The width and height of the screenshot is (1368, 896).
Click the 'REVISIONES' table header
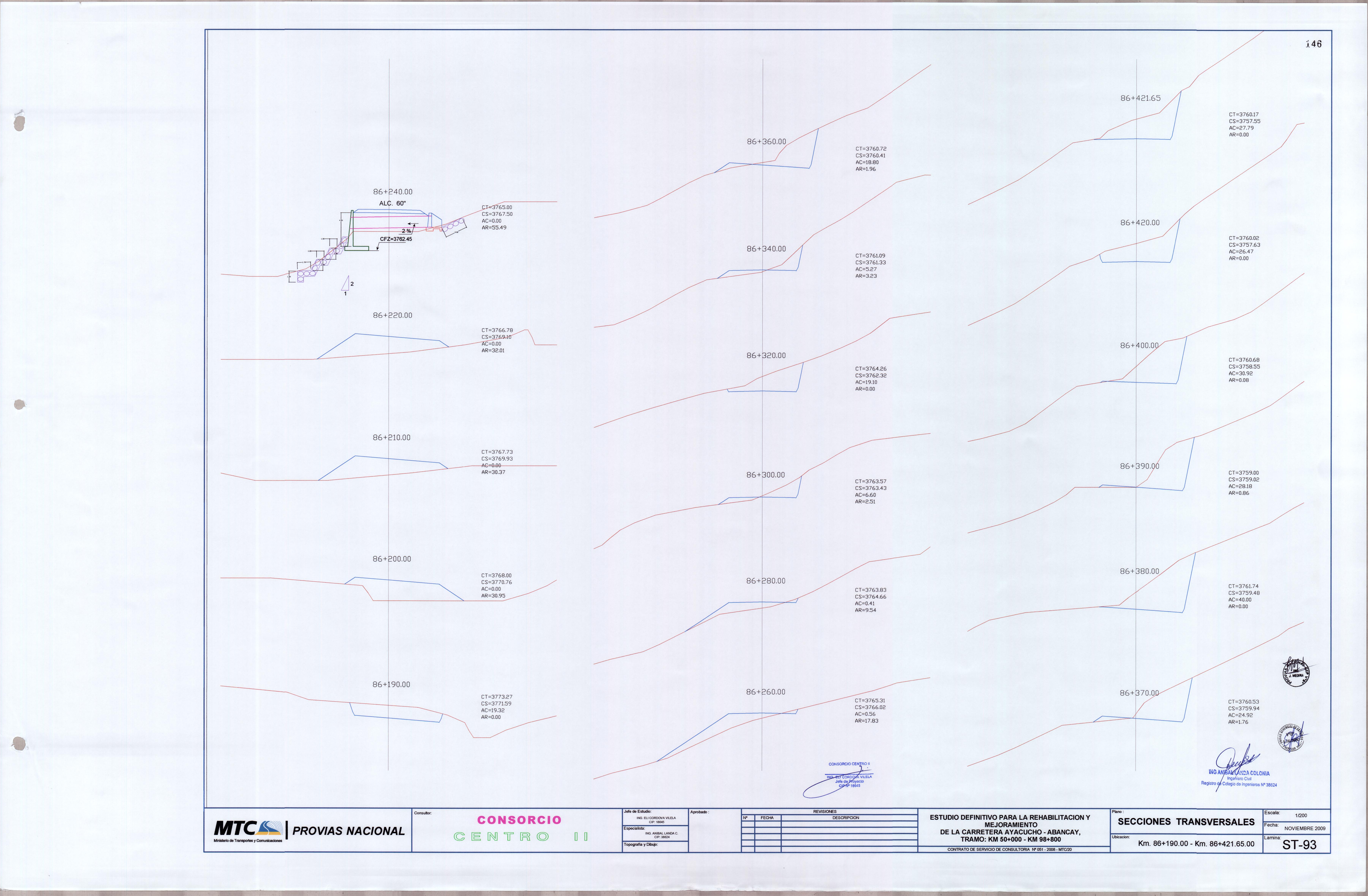[825, 811]
